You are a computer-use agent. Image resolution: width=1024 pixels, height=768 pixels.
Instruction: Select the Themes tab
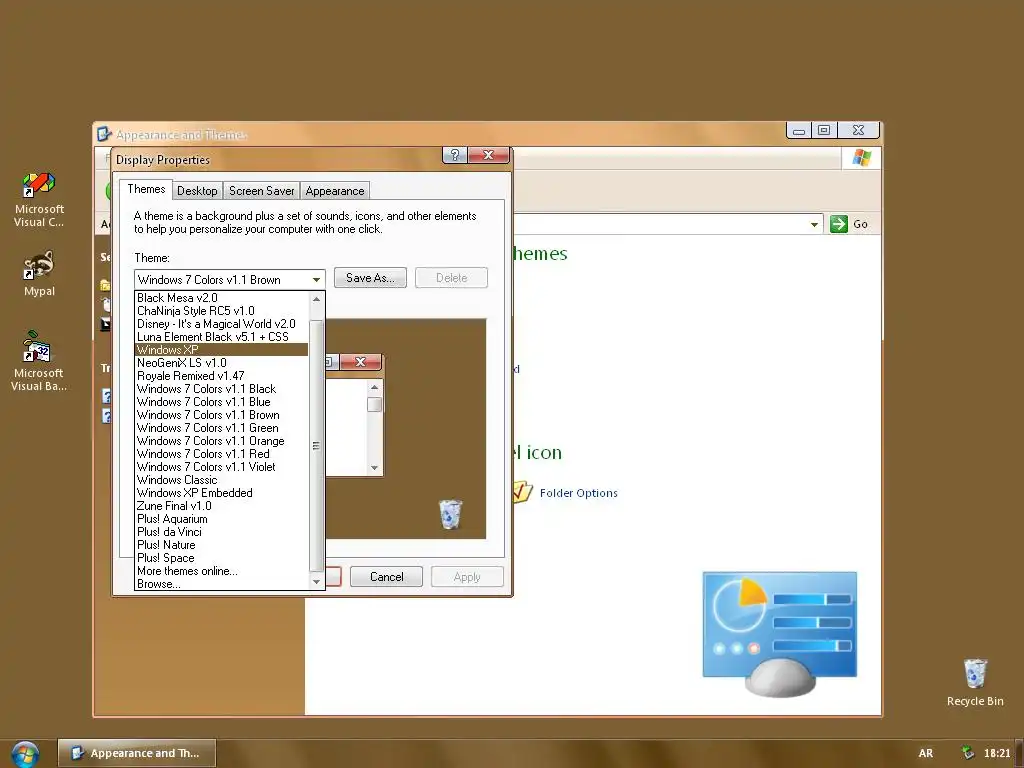point(146,189)
